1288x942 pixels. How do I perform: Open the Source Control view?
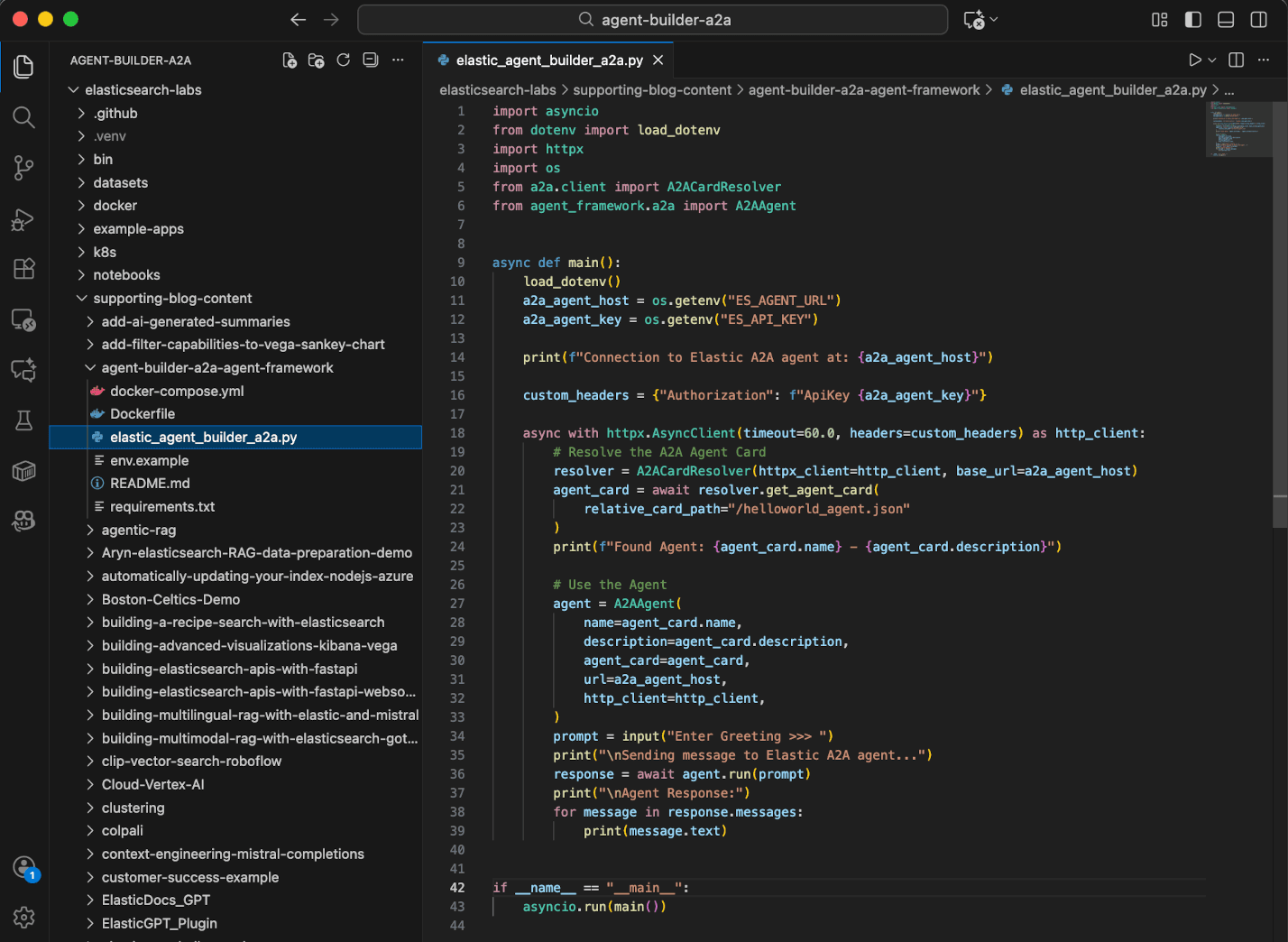tap(23, 168)
